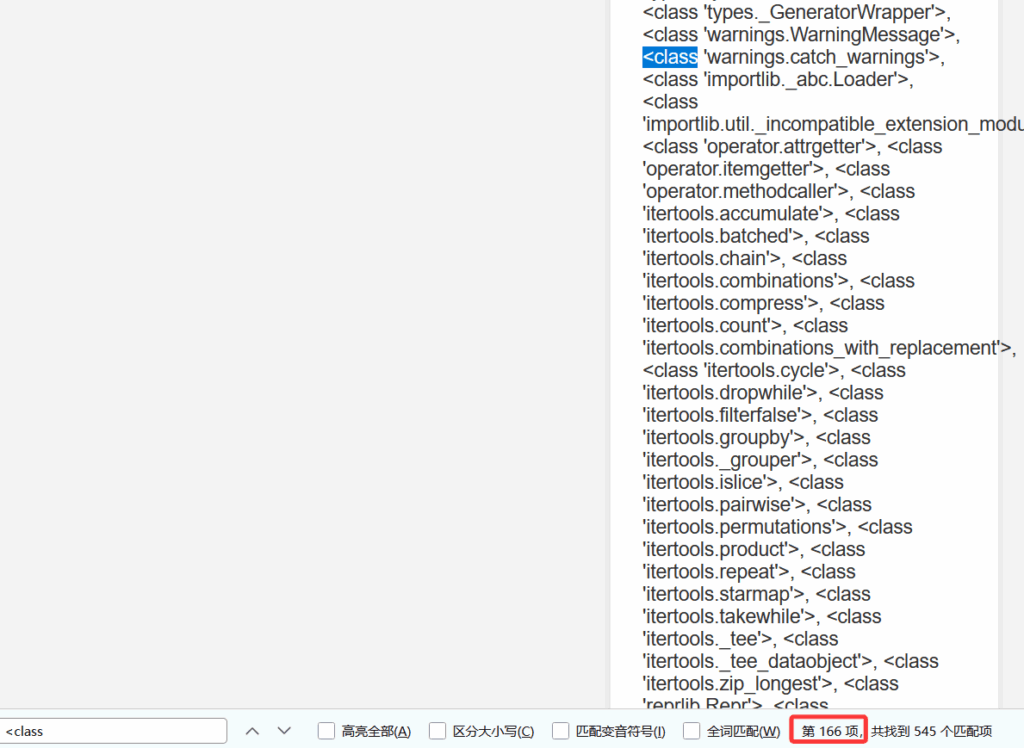The image size is (1024, 748).
Task: Click the "共找到 545 个匹配项" status text
Action: [931, 731]
